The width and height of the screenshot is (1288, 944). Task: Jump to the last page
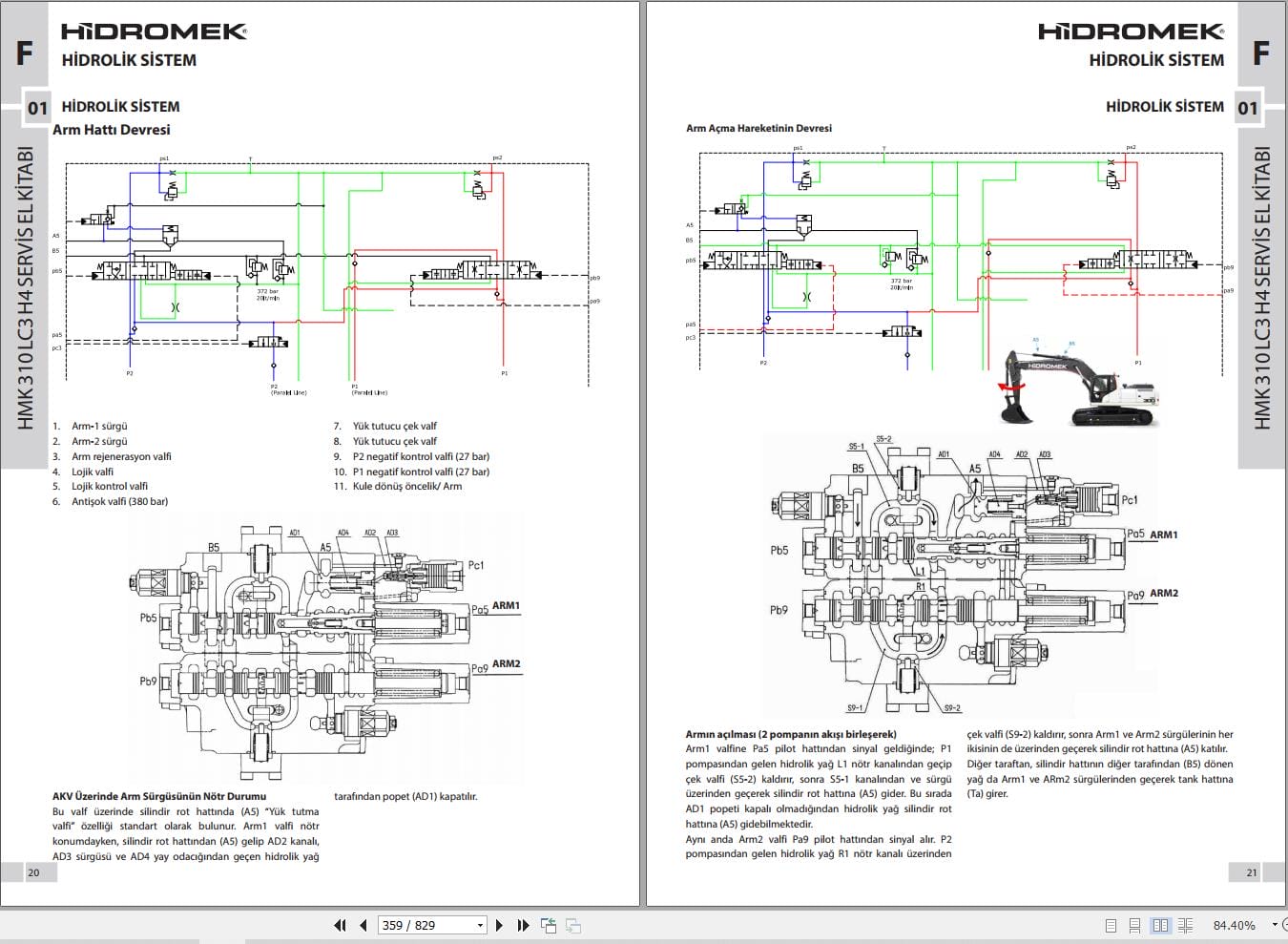pyautogui.click(x=522, y=925)
